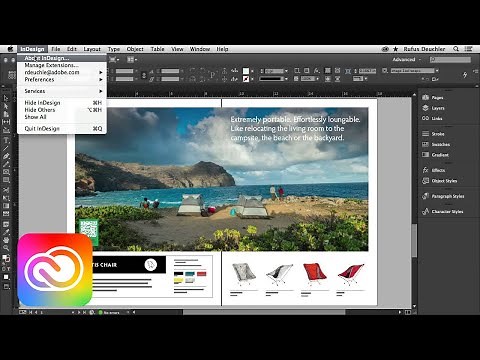Open the Layers panel
The height and width of the screenshot is (360, 480).
(x=433, y=108)
